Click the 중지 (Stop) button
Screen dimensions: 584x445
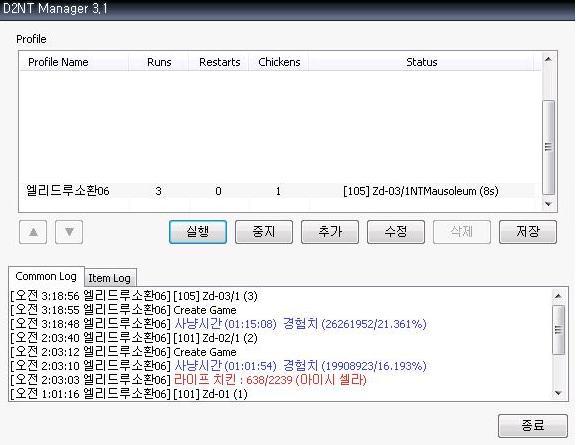(264, 232)
